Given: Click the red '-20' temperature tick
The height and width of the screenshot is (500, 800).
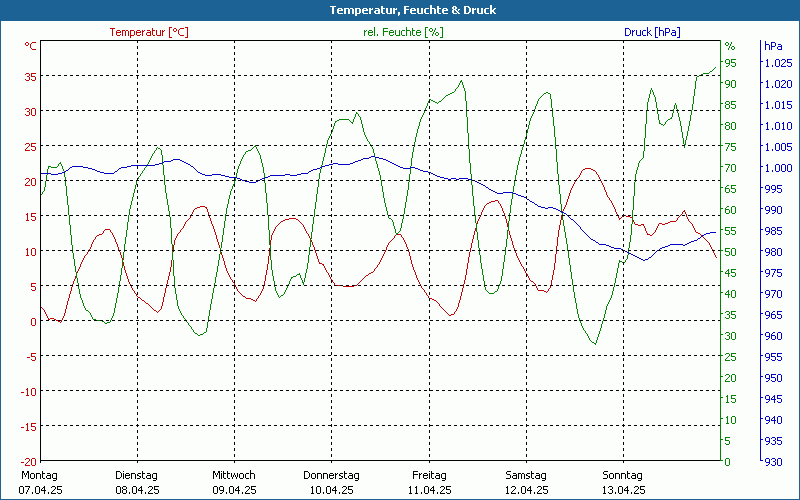Looking at the screenshot, I should pos(29,462).
